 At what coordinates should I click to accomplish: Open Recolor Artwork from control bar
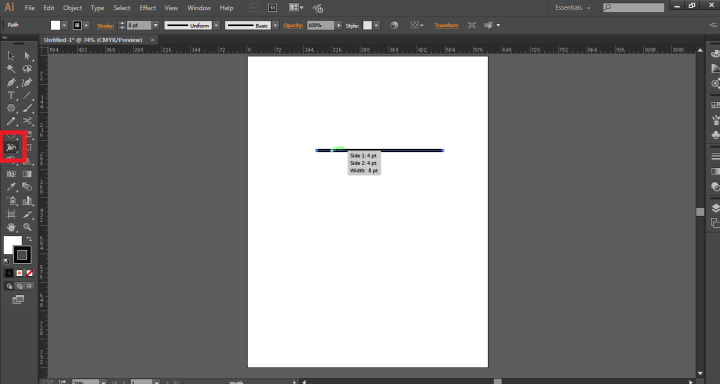tap(394, 25)
